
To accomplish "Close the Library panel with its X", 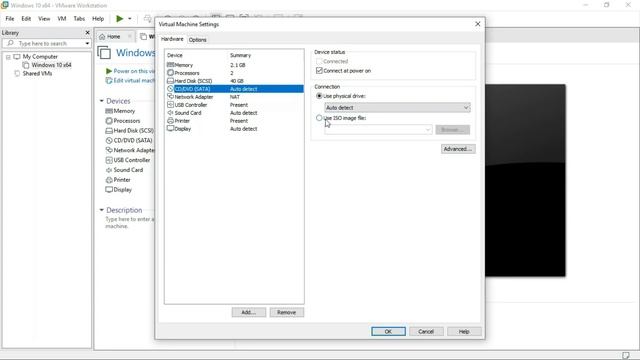I will pos(87,32).
